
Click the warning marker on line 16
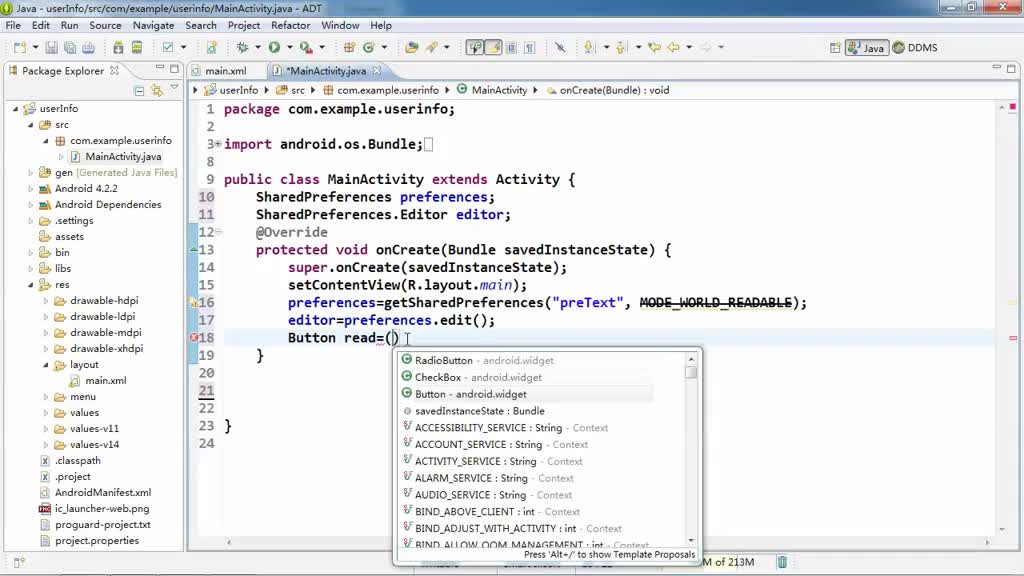194,302
